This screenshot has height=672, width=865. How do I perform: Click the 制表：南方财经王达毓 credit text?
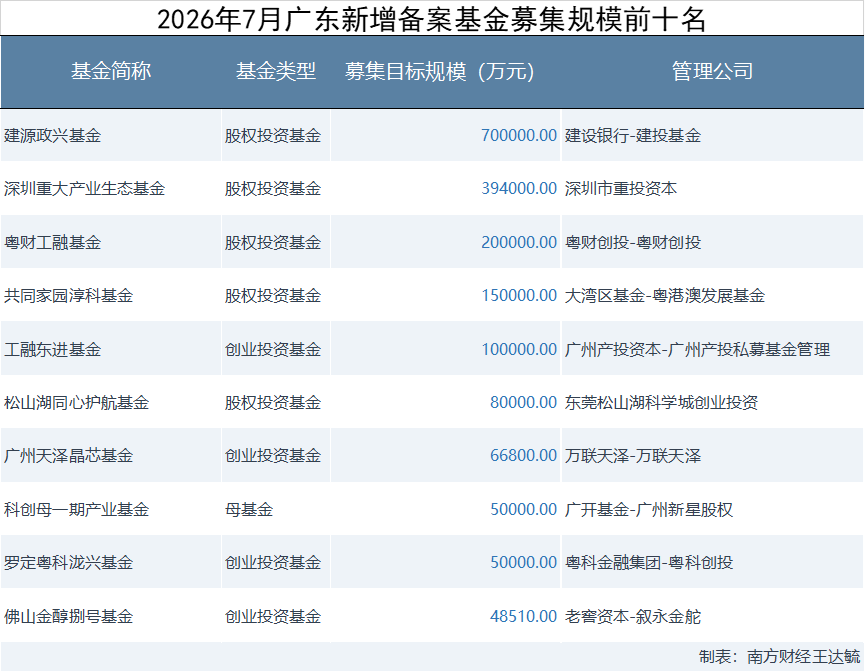tap(779, 657)
